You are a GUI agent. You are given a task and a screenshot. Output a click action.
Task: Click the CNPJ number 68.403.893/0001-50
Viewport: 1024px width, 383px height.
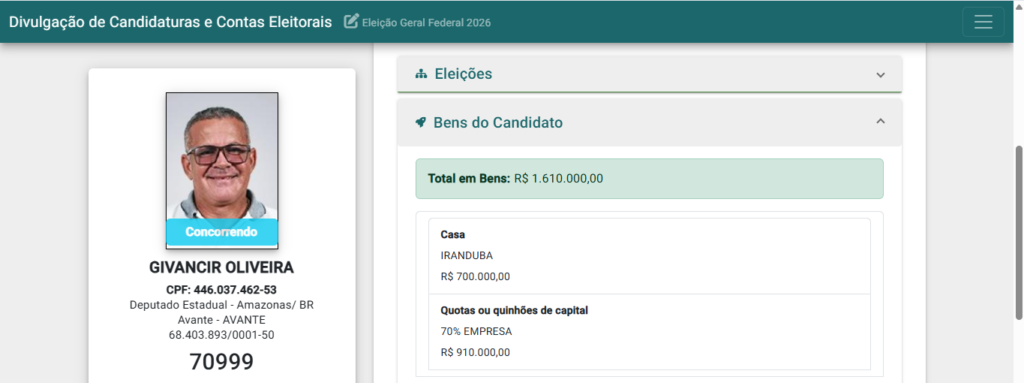click(x=221, y=335)
